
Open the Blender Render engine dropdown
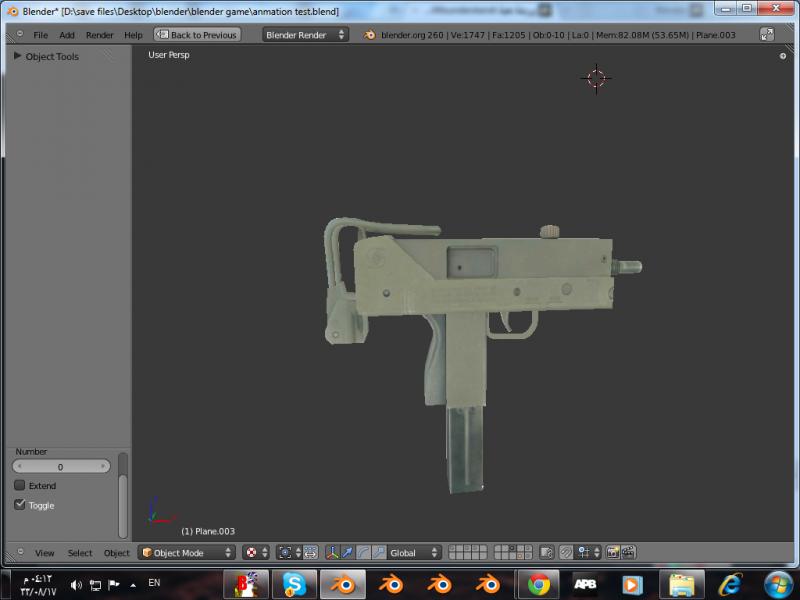(305, 35)
